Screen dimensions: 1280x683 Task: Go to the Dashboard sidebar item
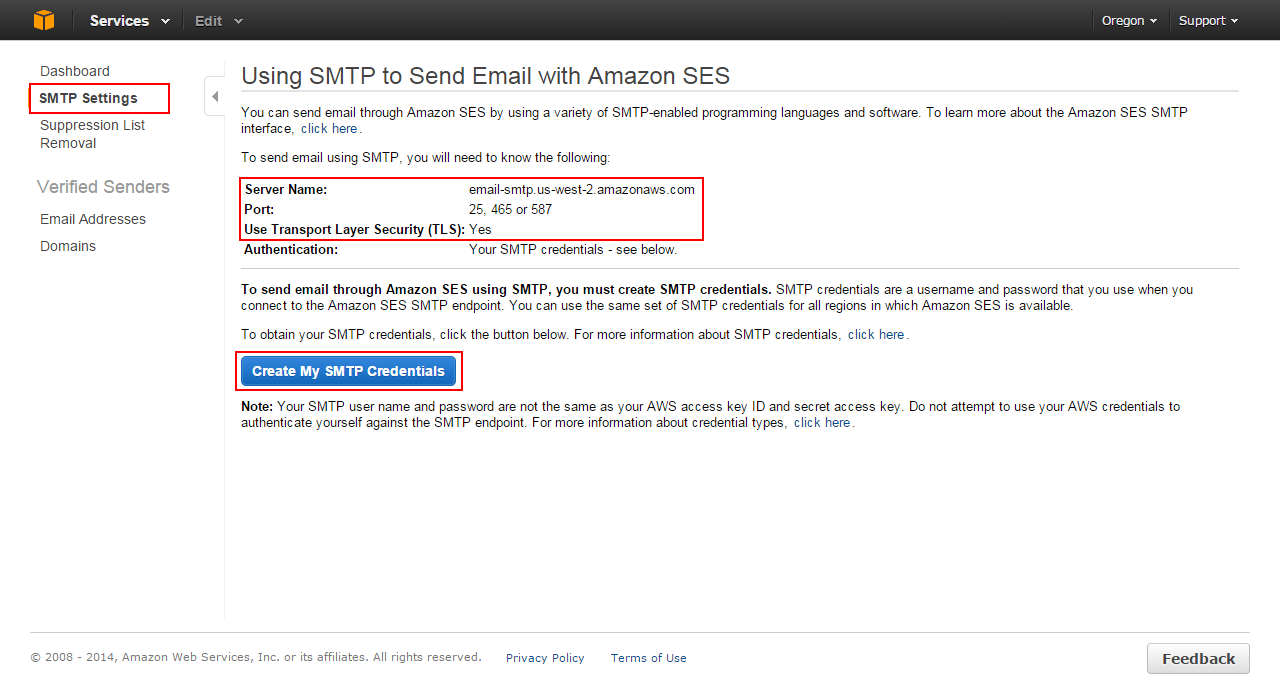[75, 71]
